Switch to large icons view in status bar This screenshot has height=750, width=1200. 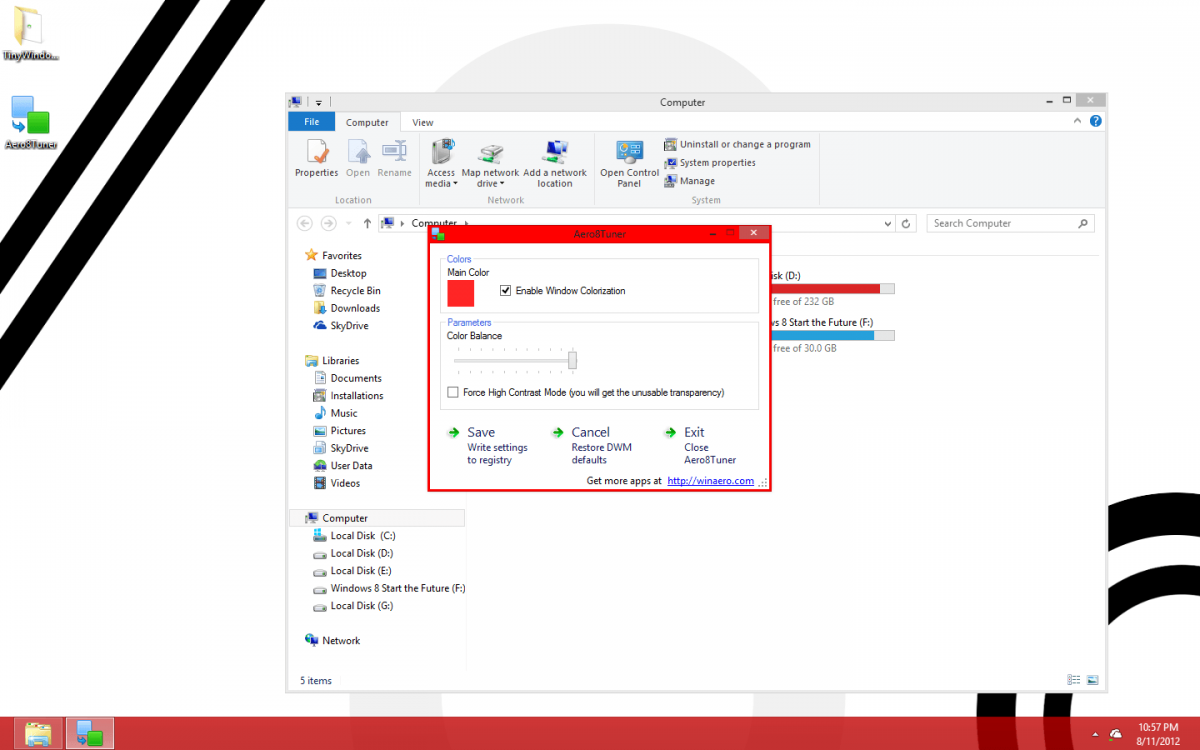(x=1092, y=680)
